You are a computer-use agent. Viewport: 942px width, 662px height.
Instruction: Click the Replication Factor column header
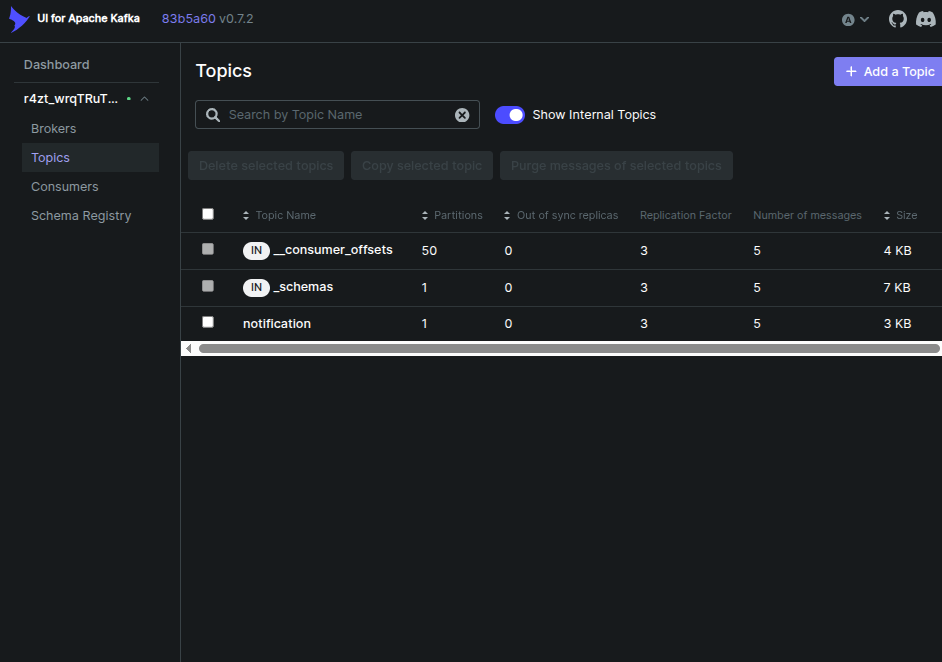(x=685, y=215)
